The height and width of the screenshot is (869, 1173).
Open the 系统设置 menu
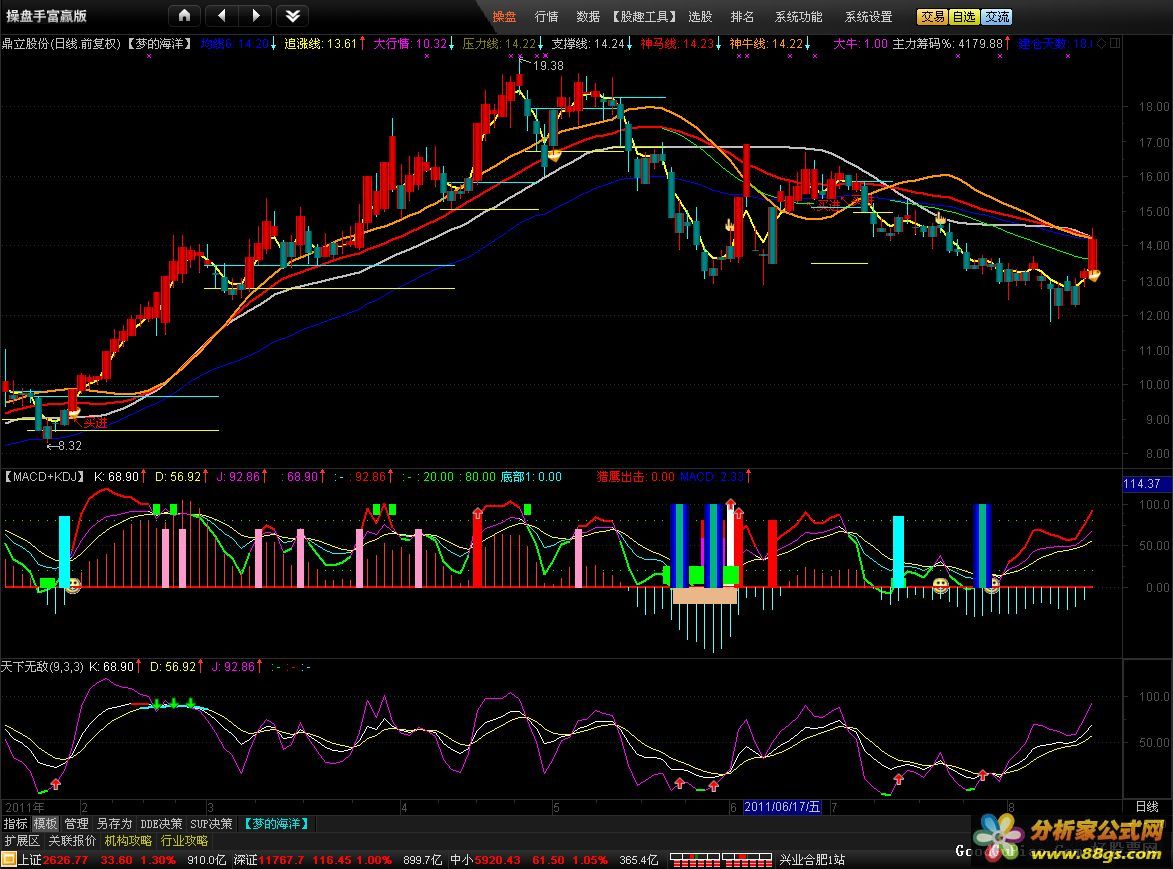[x=869, y=16]
